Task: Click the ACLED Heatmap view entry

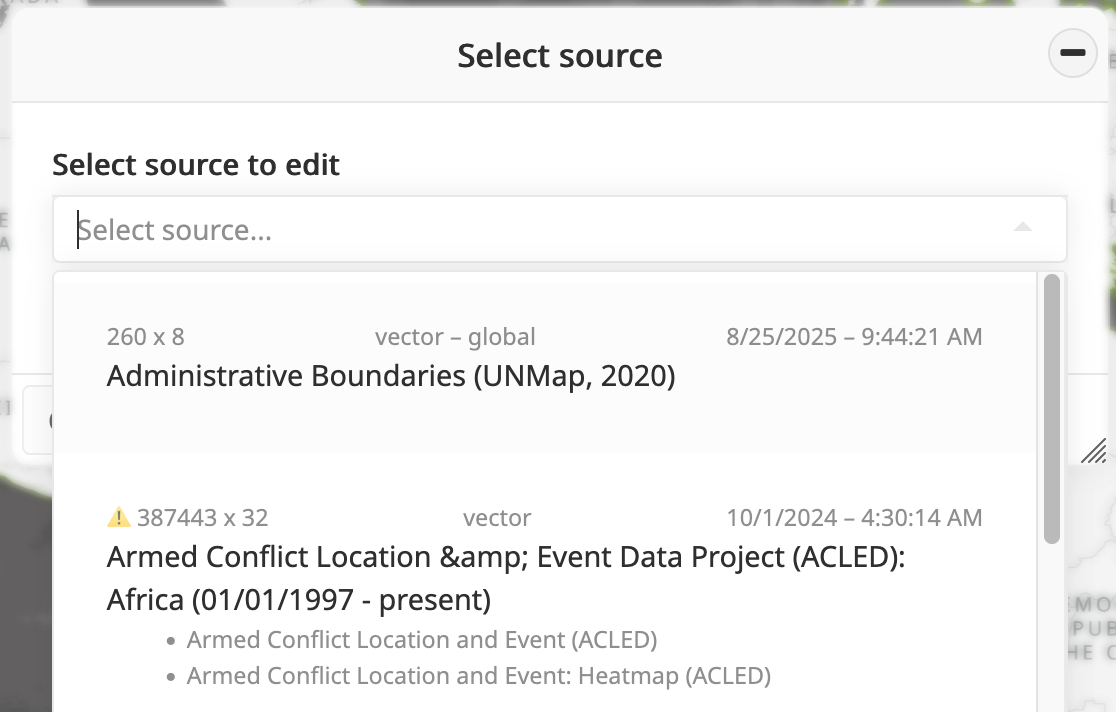Action: click(x=478, y=676)
